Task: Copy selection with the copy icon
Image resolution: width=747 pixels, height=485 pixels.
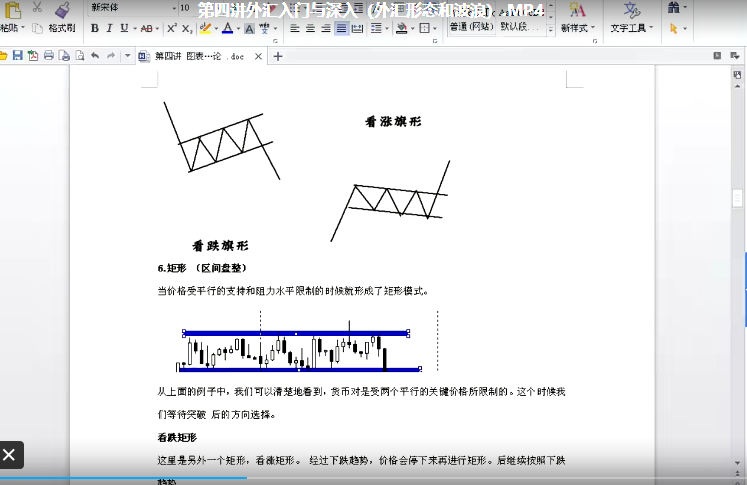Action: (37, 29)
